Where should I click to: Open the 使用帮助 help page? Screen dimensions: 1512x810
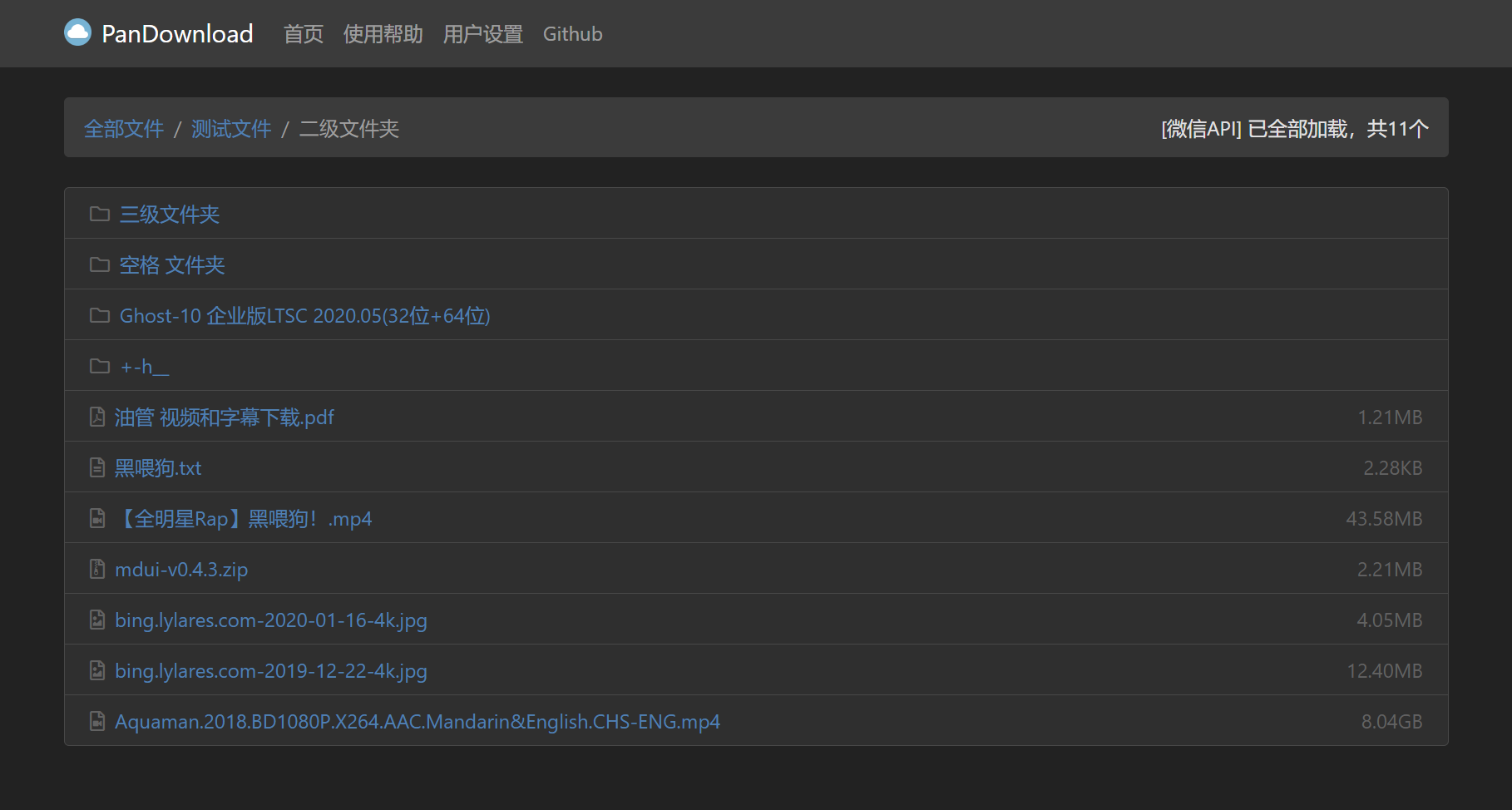pyautogui.click(x=383, y=34)
